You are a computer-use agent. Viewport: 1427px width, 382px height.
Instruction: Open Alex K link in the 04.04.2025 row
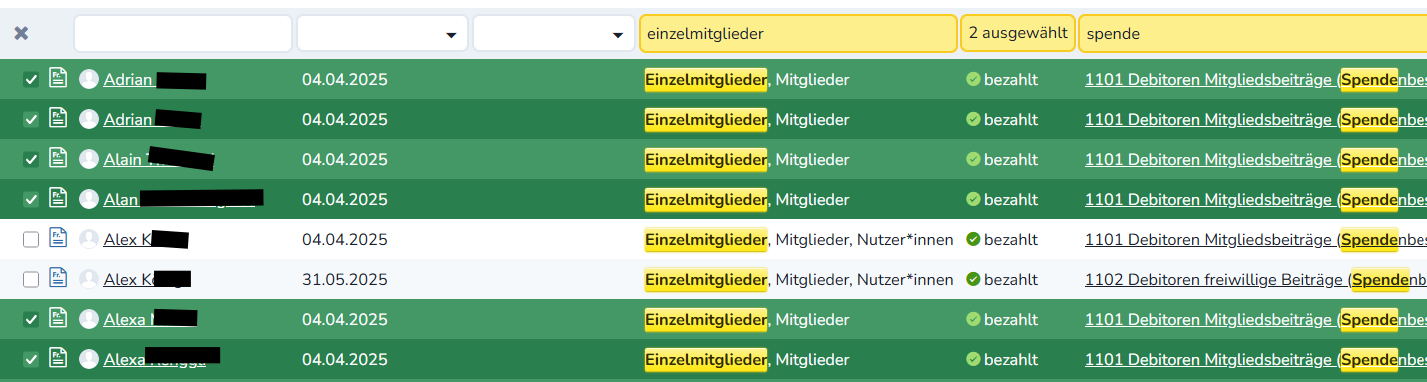[x=146, y=239]
